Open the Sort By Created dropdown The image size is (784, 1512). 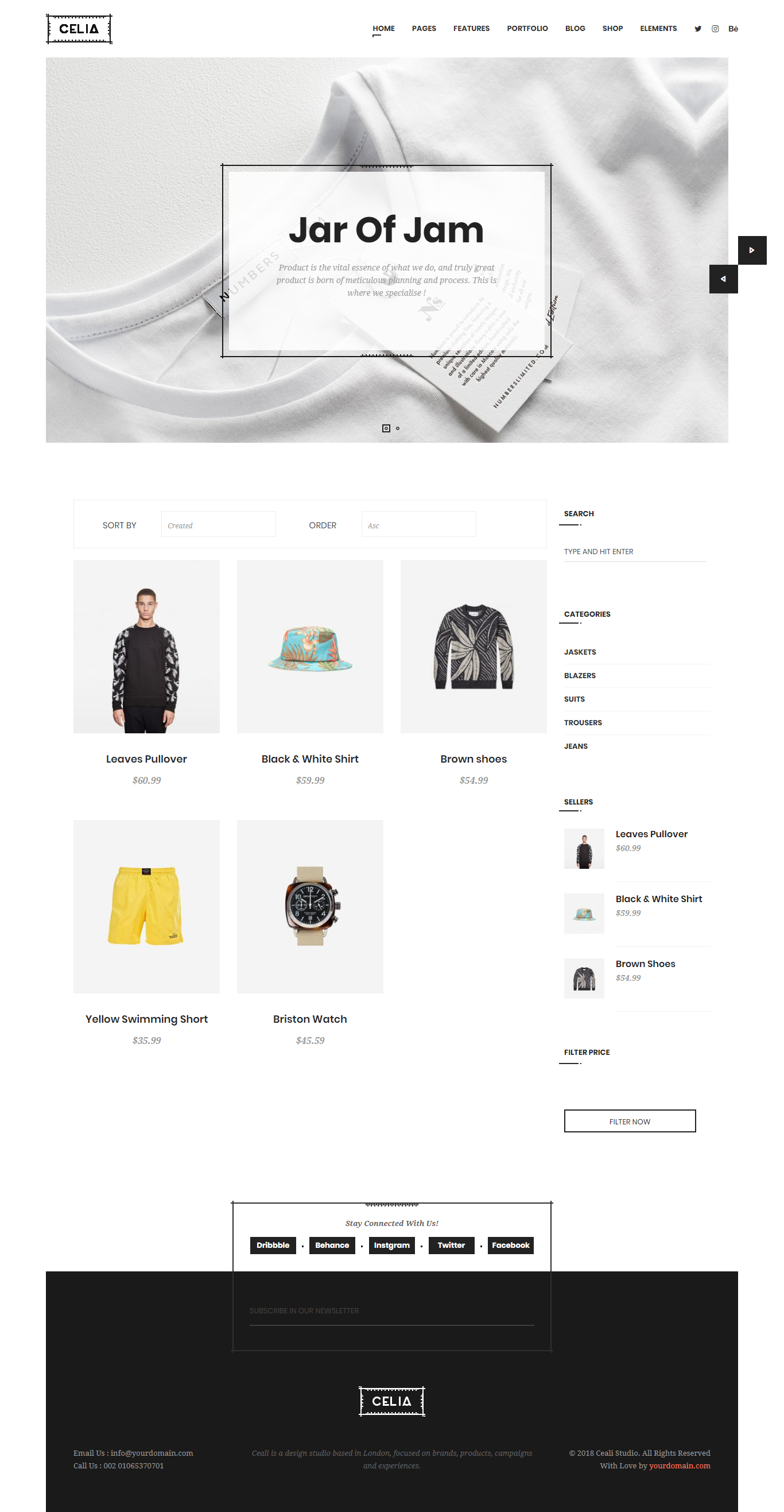pos(218,524)
